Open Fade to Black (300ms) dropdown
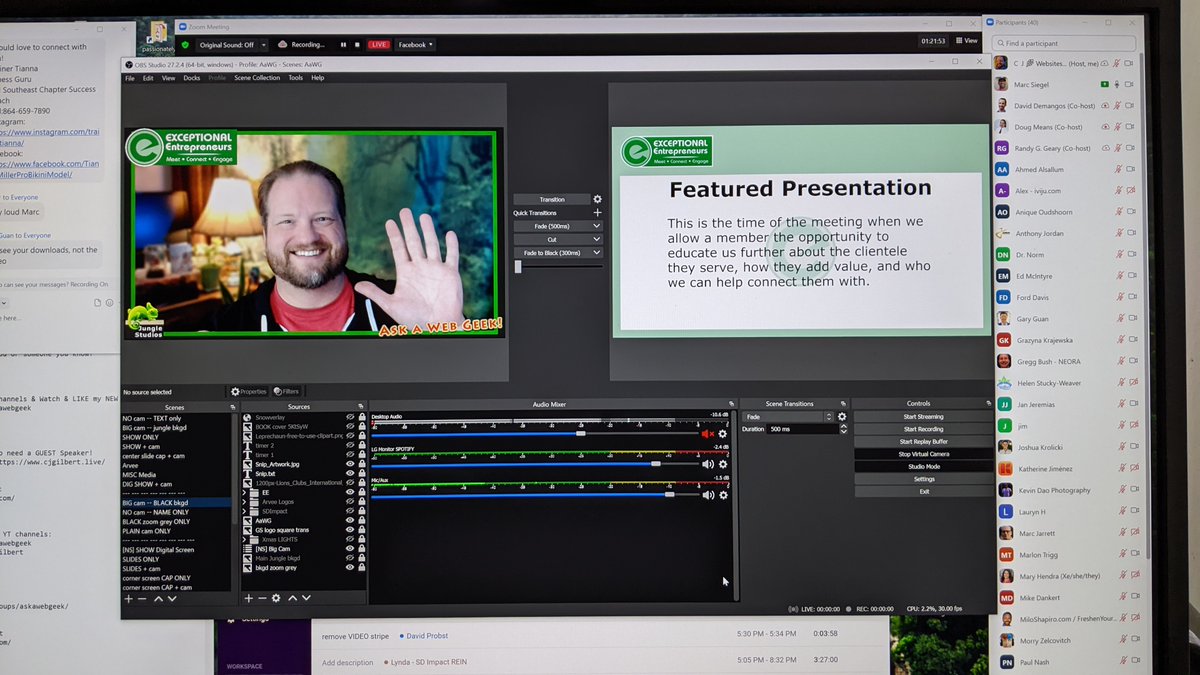 point(597,252)
